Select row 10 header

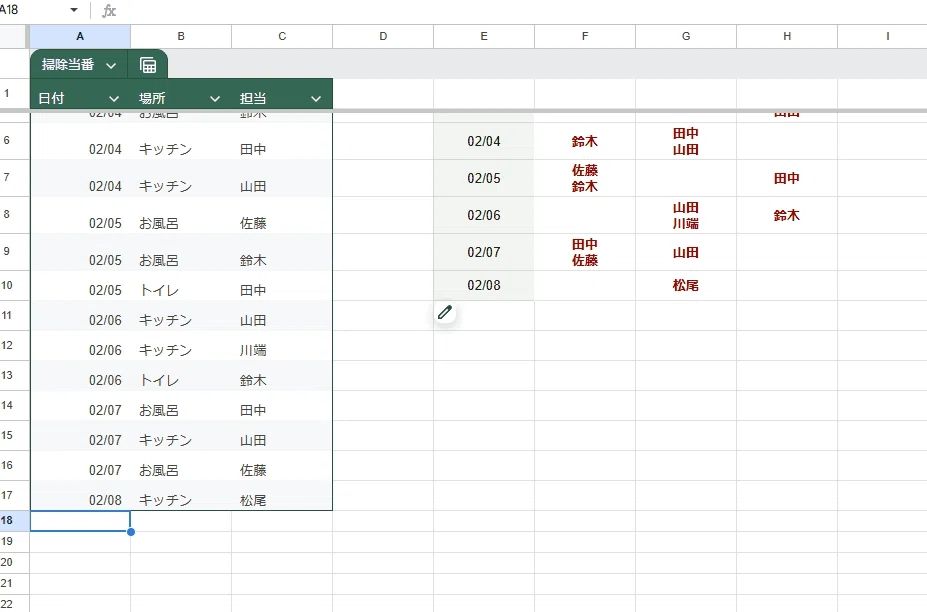(14, 286)
